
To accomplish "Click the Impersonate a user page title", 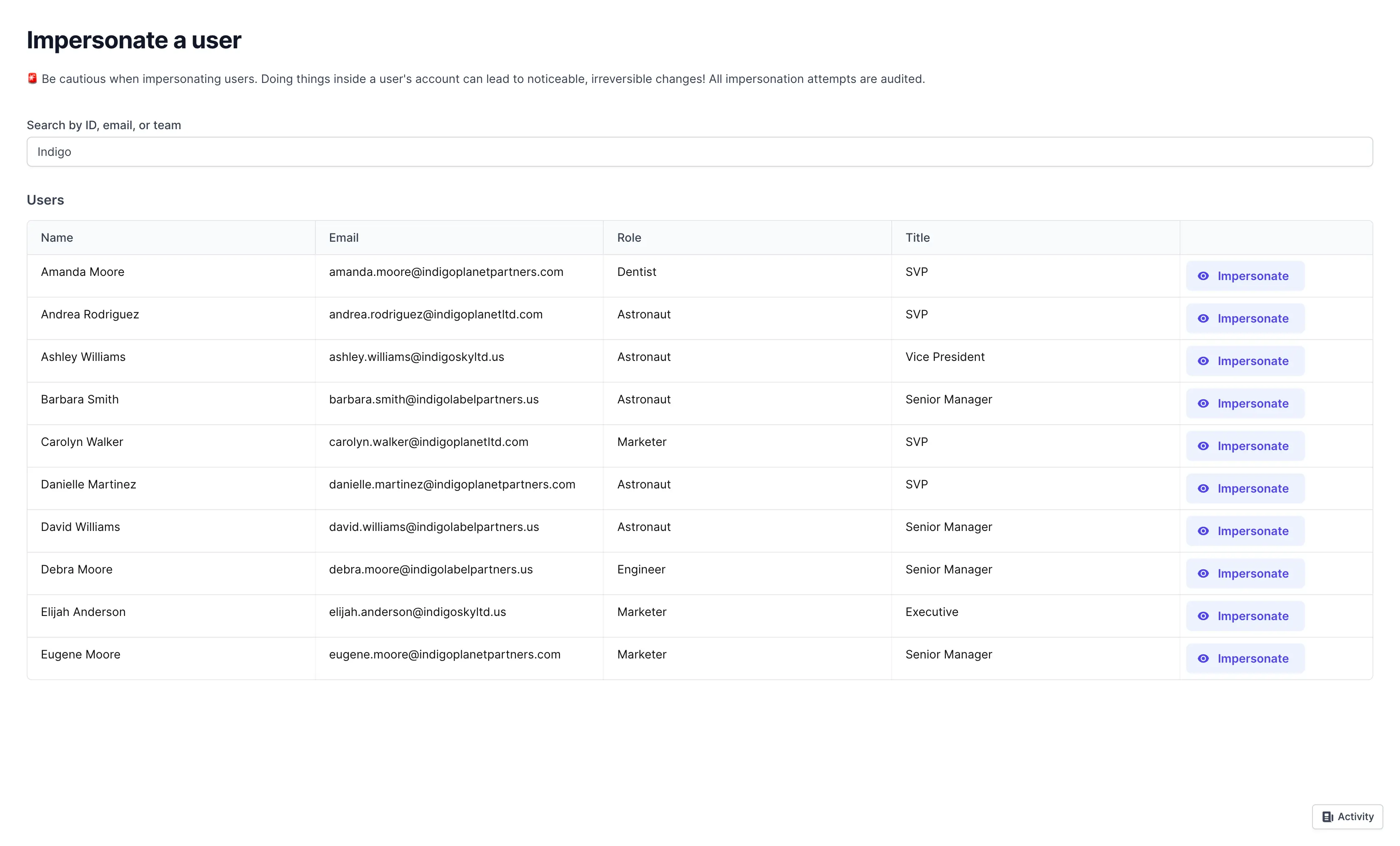I will coord(134,40).
